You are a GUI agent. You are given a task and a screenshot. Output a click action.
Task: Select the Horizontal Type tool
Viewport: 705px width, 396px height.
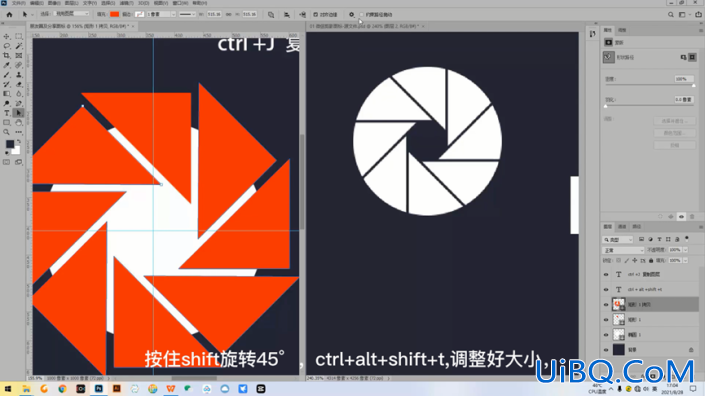pos(6,113)
